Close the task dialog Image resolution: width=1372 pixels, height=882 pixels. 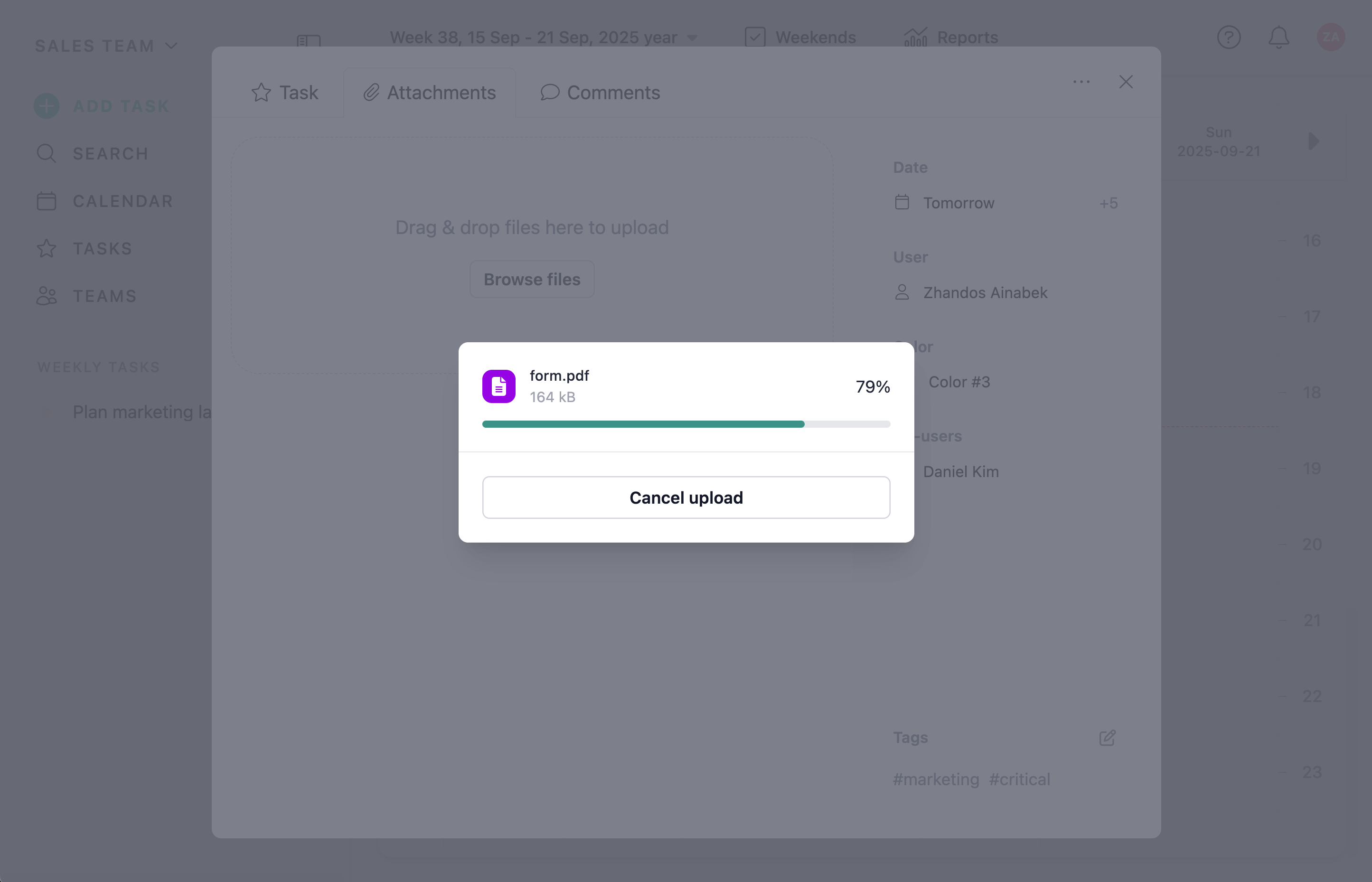click(1125, 82)
